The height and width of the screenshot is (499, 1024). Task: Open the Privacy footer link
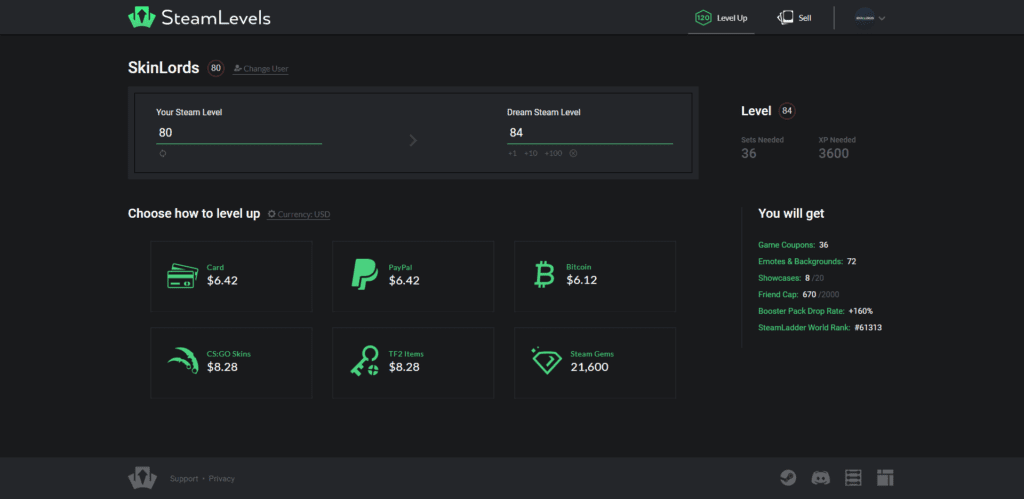tap(222, 479)
